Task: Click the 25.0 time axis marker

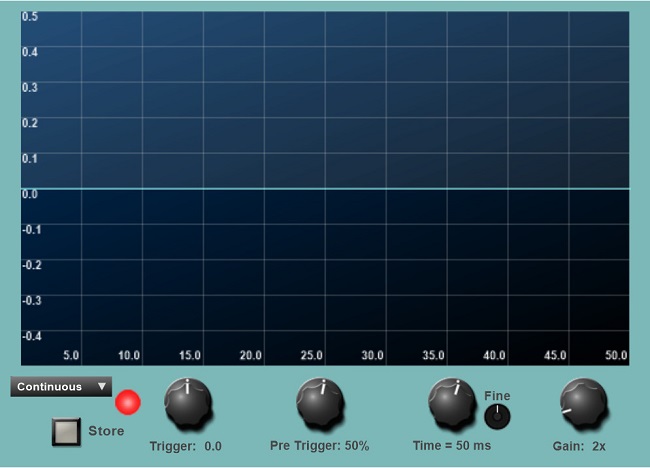Action: pos(312,355)
